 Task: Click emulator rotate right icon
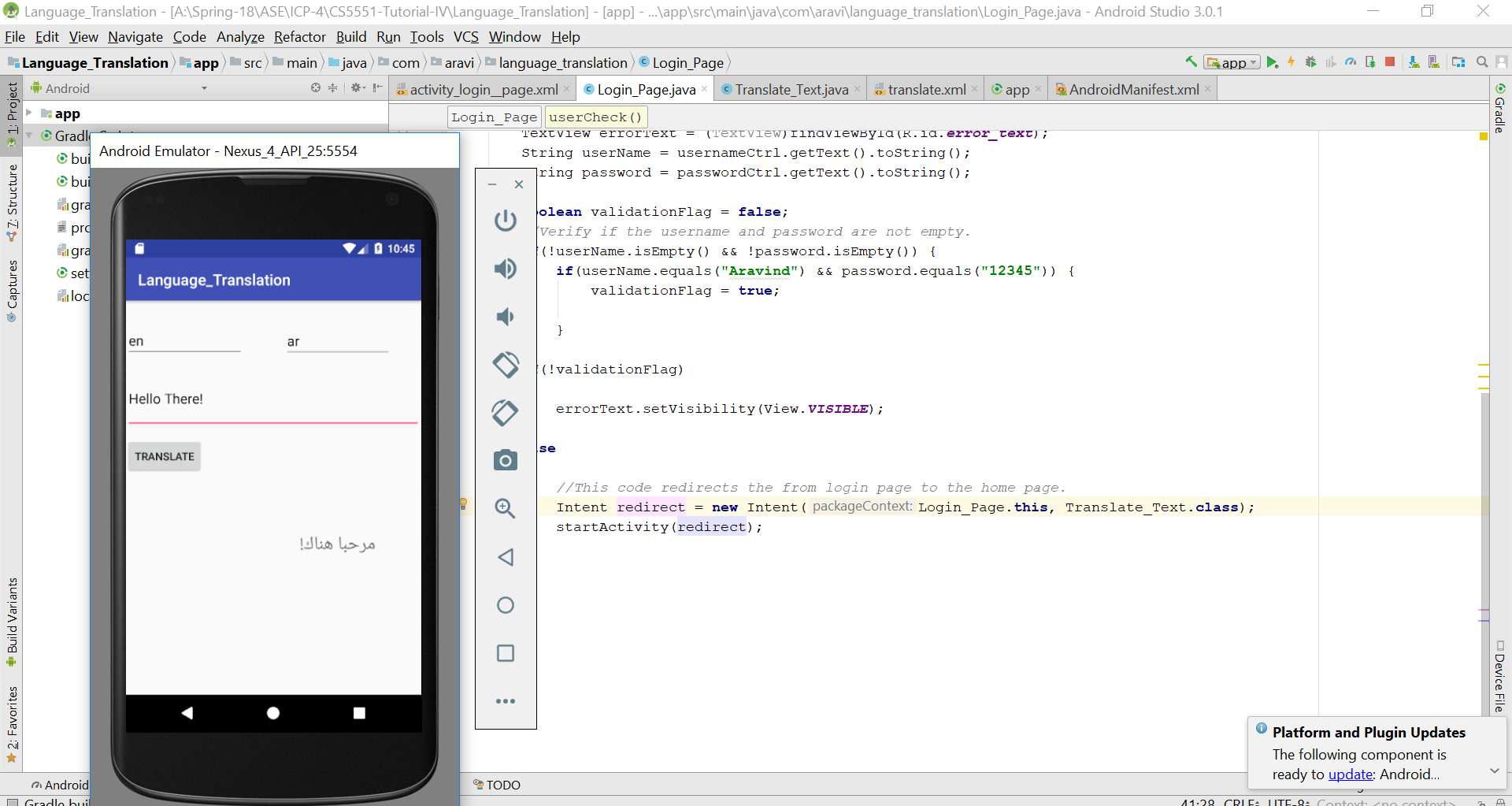pyautogui.click(x=506, y=413)
